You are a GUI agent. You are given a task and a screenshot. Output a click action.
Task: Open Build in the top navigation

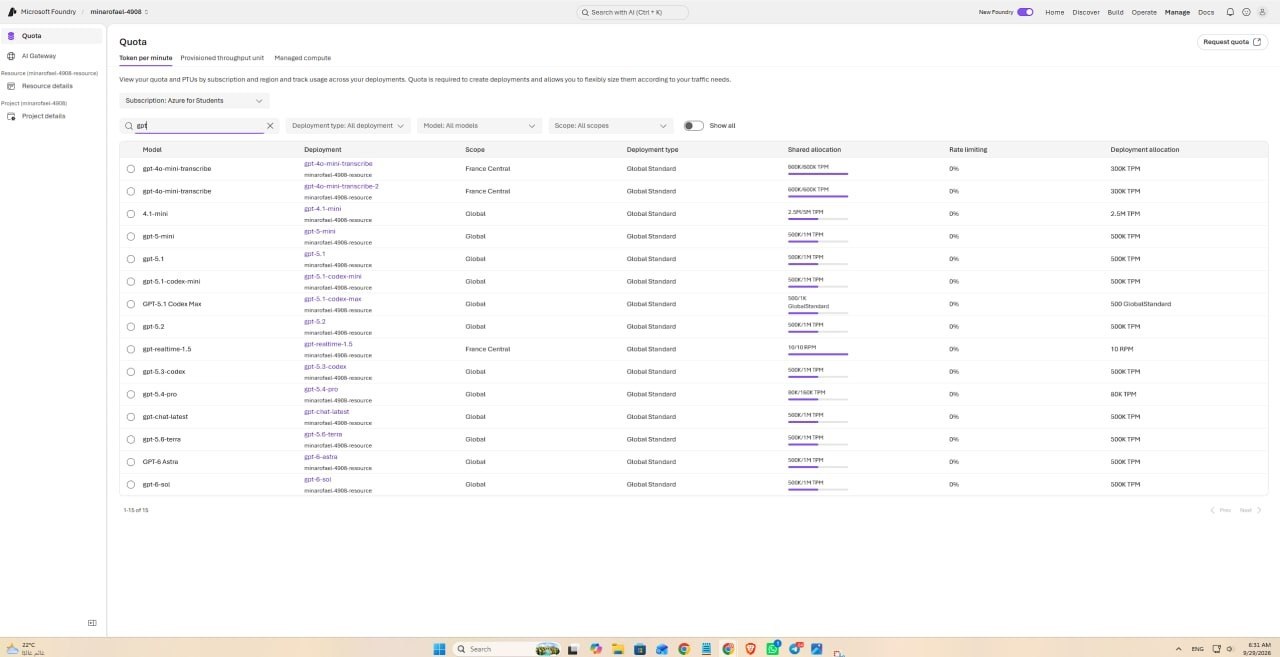(1115, 12)
